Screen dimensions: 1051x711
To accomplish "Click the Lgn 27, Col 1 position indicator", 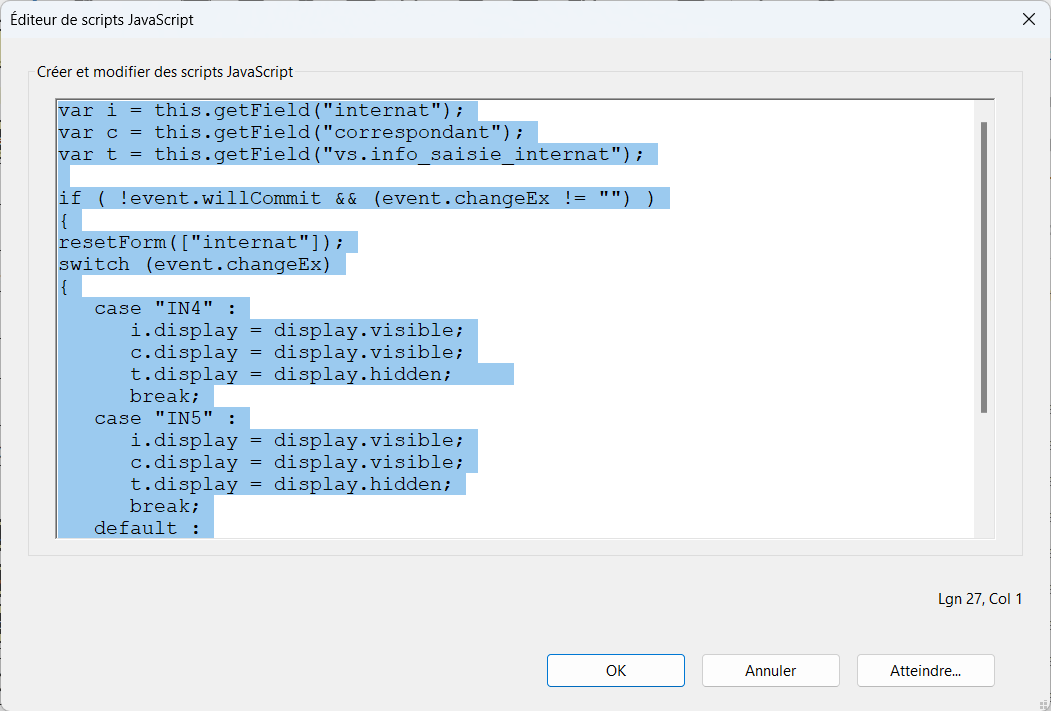I will [x=979, y=599].
